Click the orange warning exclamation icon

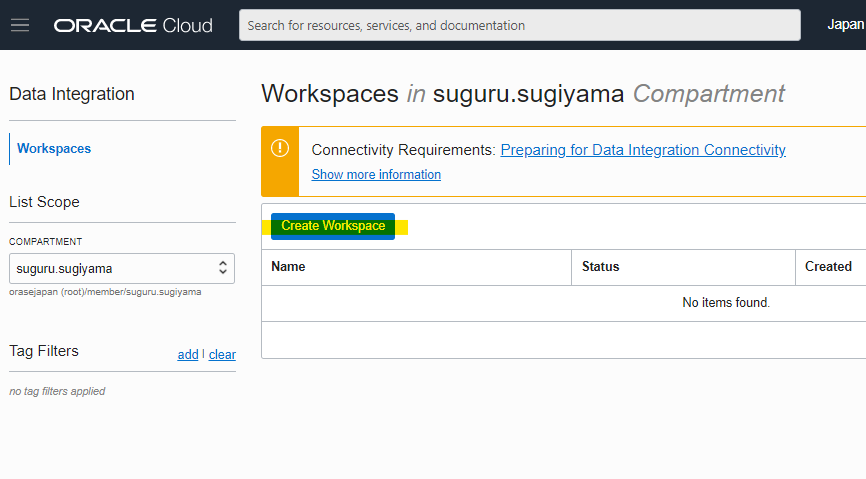280,148
